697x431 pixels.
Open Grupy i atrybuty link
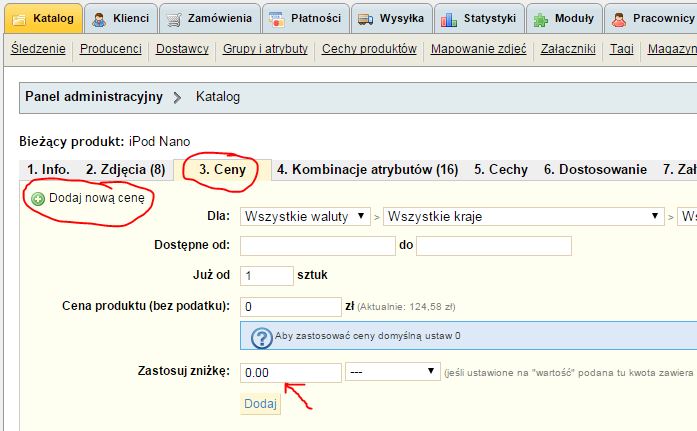point(265,49)
